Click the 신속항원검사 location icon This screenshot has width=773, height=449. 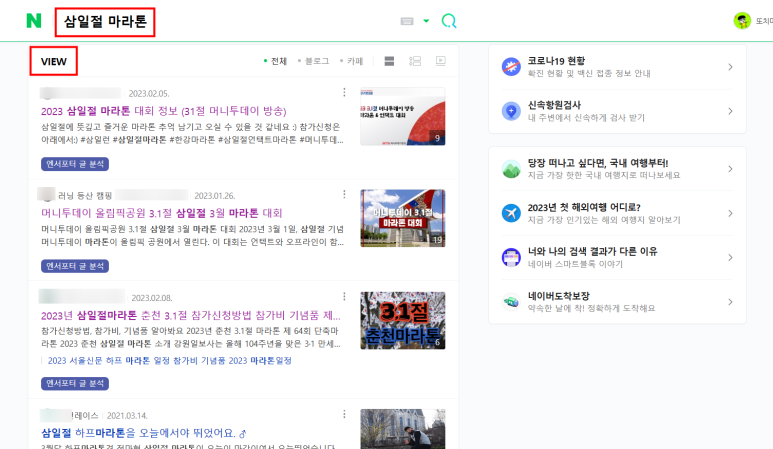click(511, 111)
